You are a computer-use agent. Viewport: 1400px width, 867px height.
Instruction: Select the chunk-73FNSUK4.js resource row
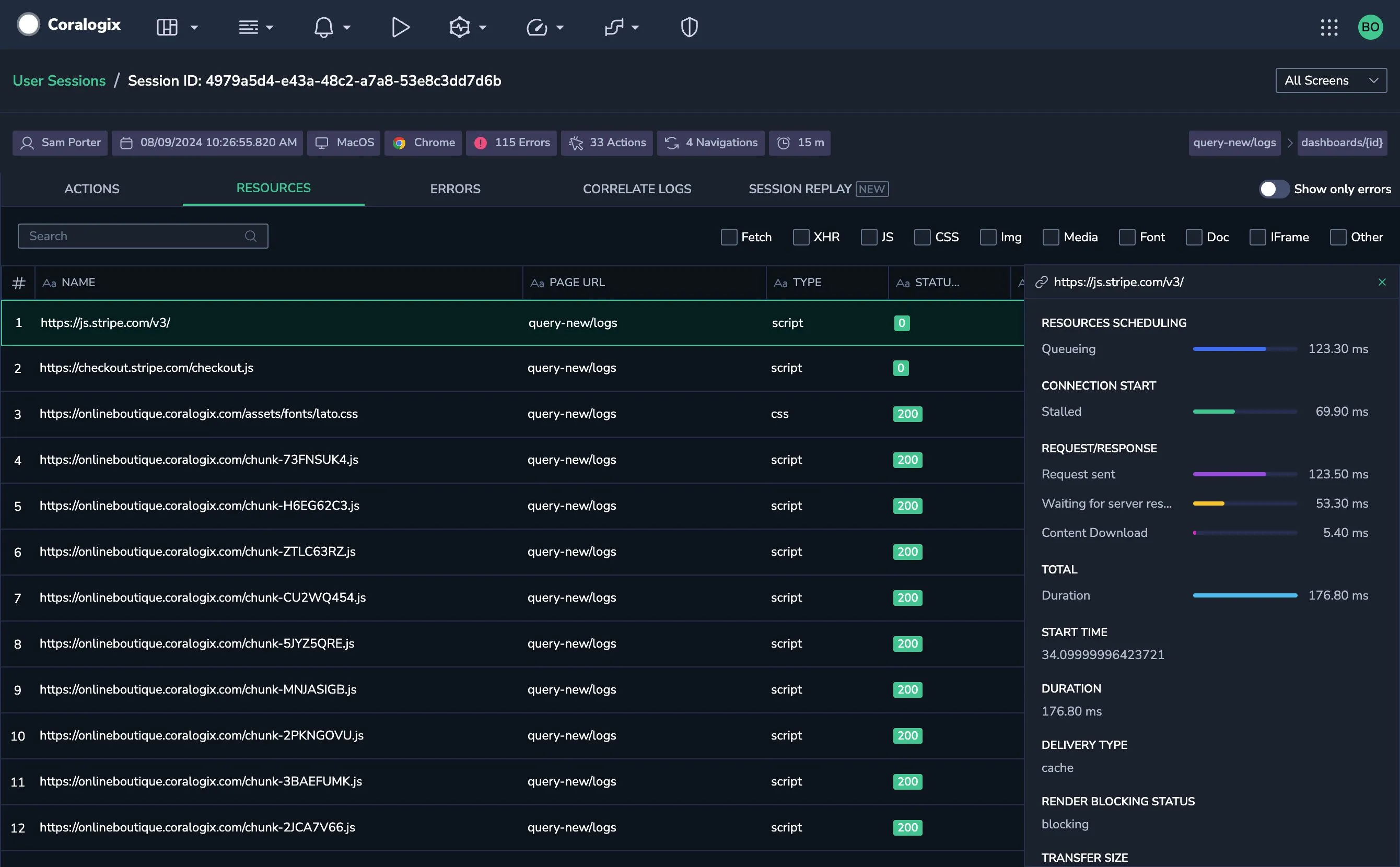coord(512,460)
